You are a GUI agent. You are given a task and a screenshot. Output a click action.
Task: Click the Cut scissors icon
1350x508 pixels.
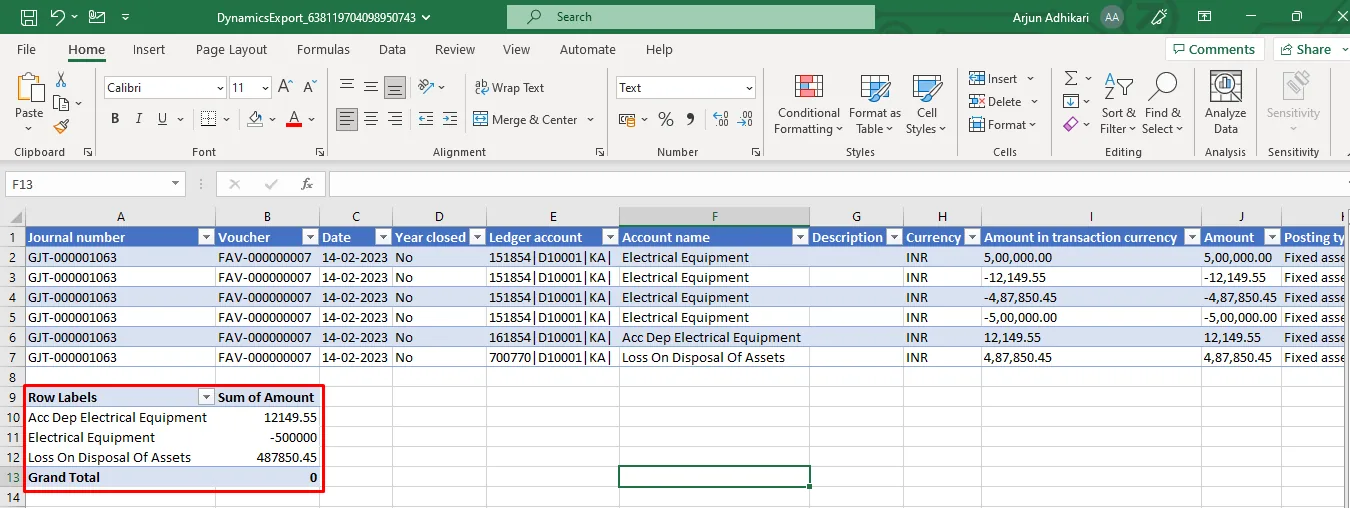pos(61,80)
